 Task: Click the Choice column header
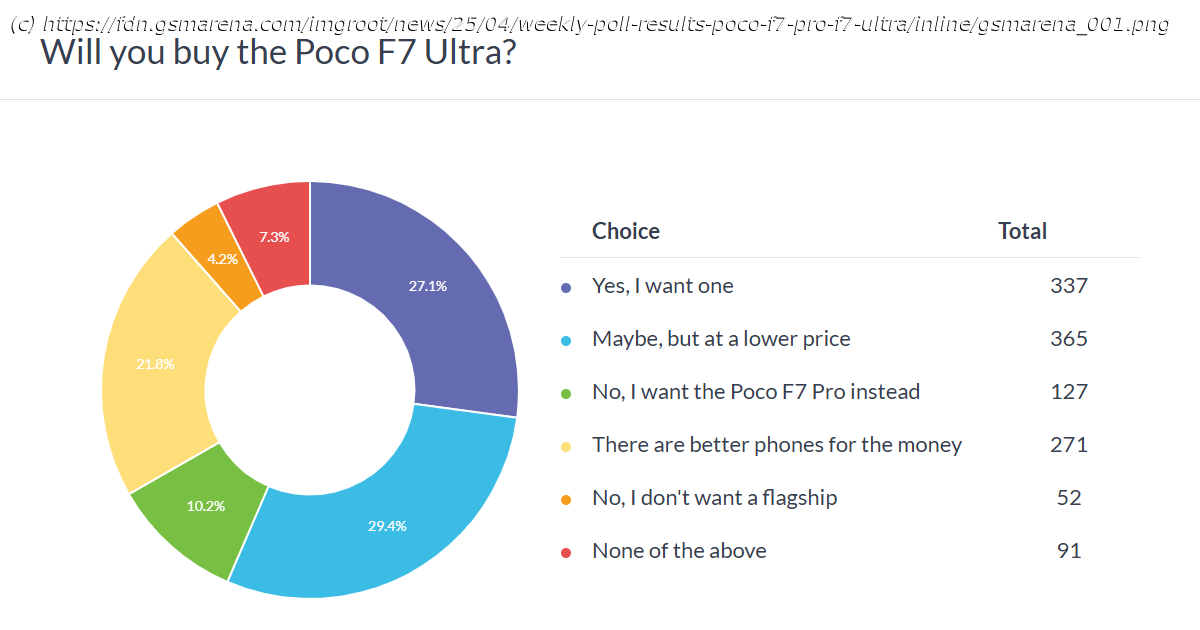[626, 231]
